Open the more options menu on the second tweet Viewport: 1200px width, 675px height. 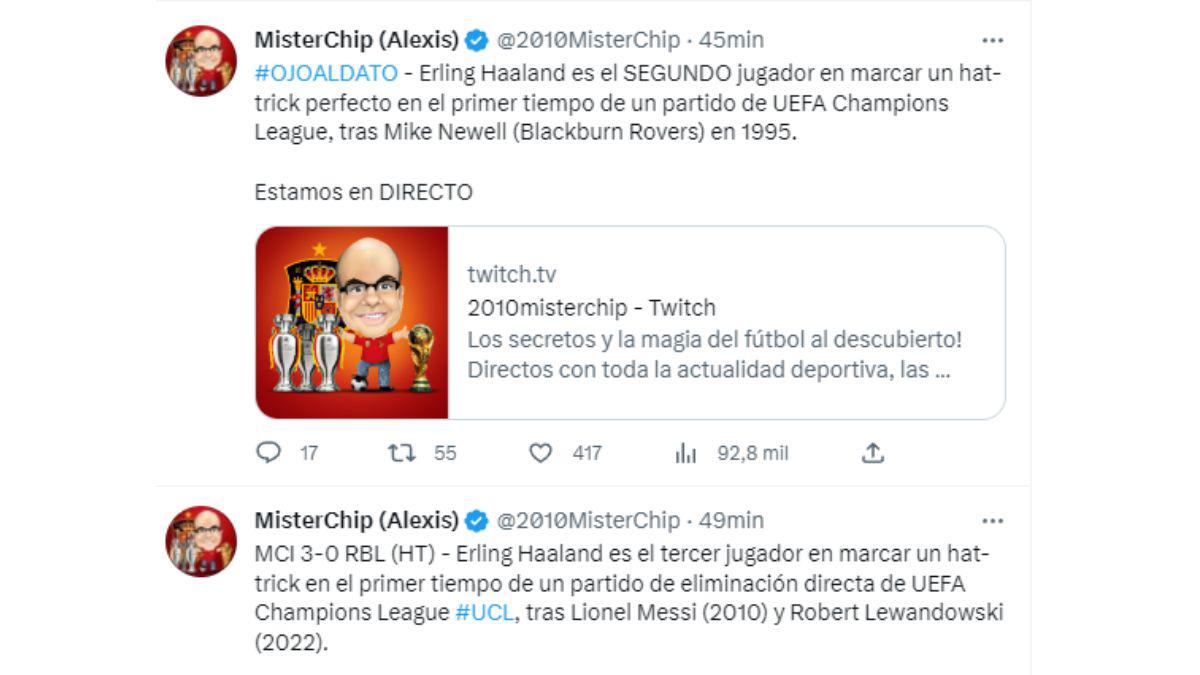click(993, 519)
